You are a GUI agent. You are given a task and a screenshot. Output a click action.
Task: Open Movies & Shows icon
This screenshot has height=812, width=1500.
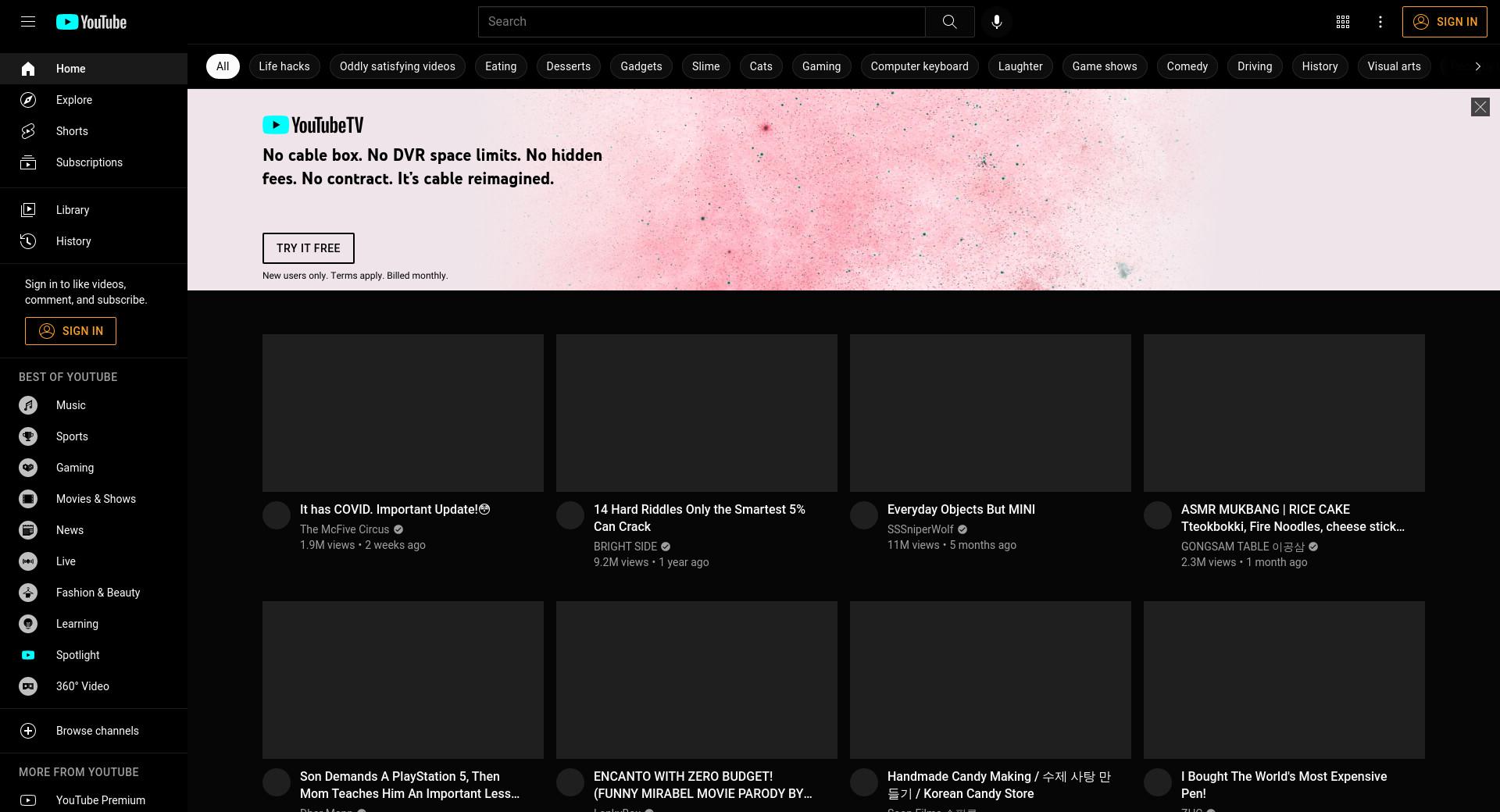coord(28,499)
